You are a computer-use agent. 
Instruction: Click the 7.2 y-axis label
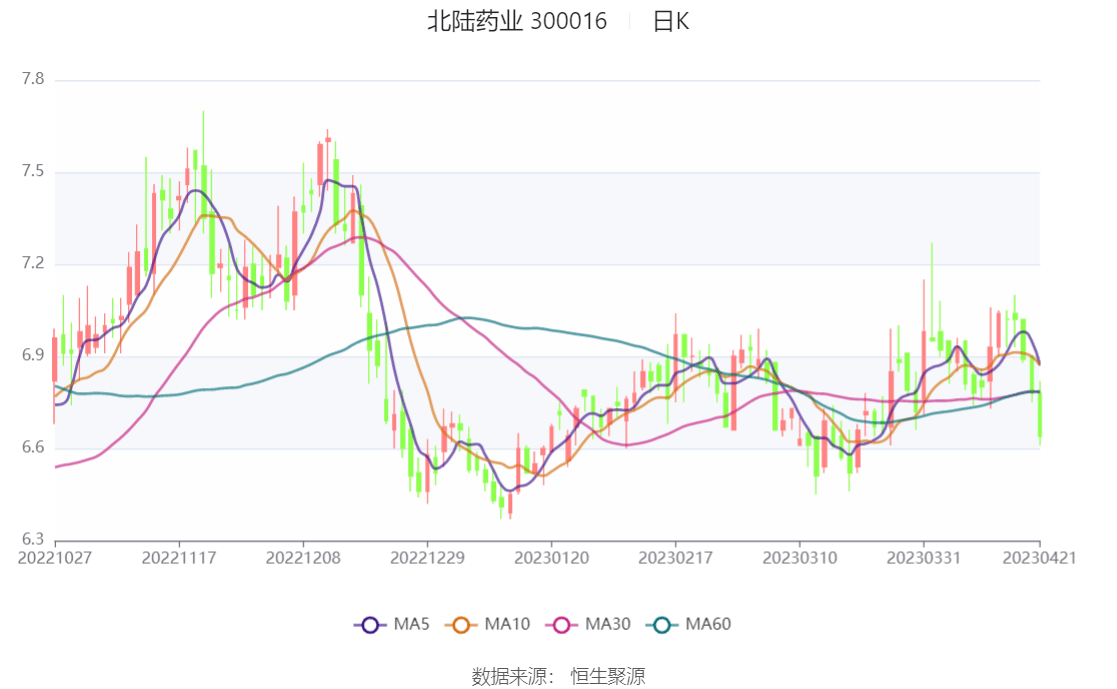point(33,263)
